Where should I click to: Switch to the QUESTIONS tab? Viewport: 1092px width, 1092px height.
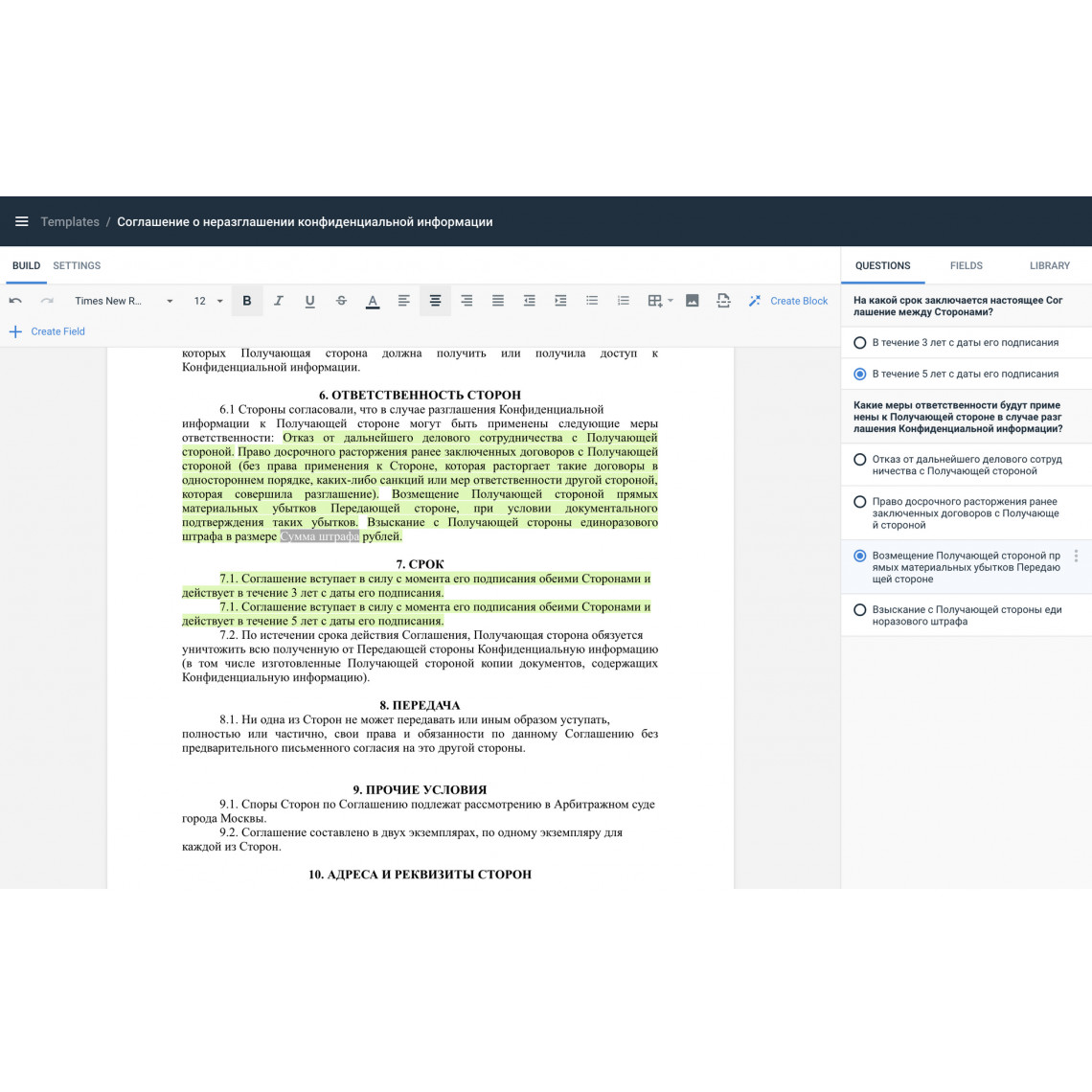882,265
